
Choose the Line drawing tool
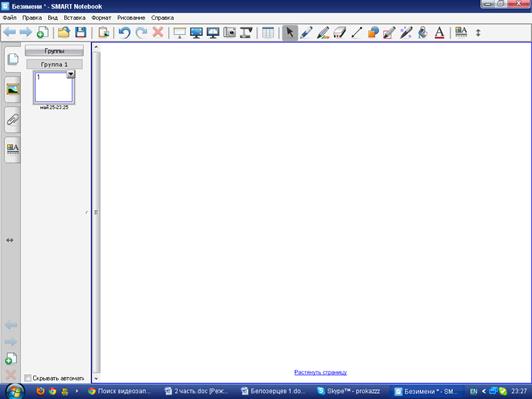(x=356, y=33)
